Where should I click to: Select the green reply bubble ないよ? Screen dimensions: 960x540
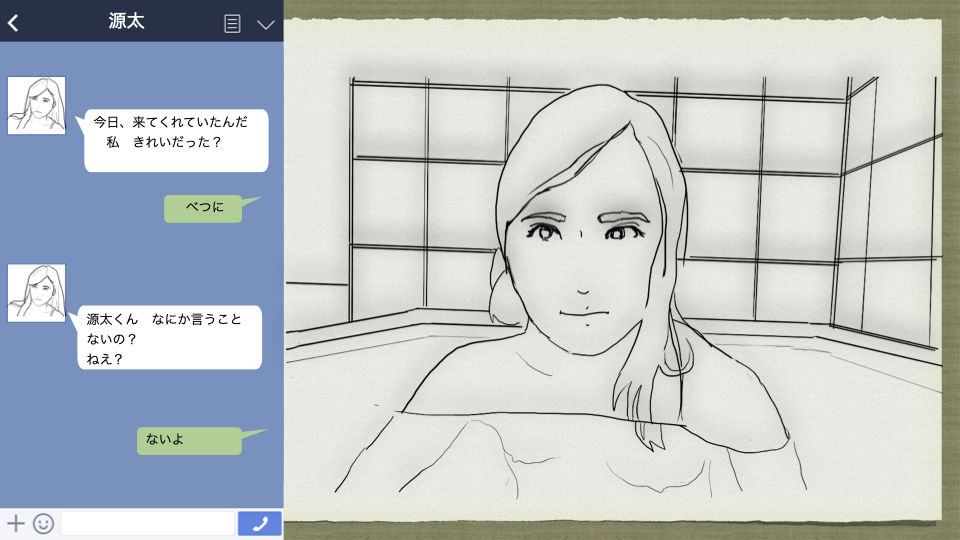pyautogui.click(x=190, y=440)
